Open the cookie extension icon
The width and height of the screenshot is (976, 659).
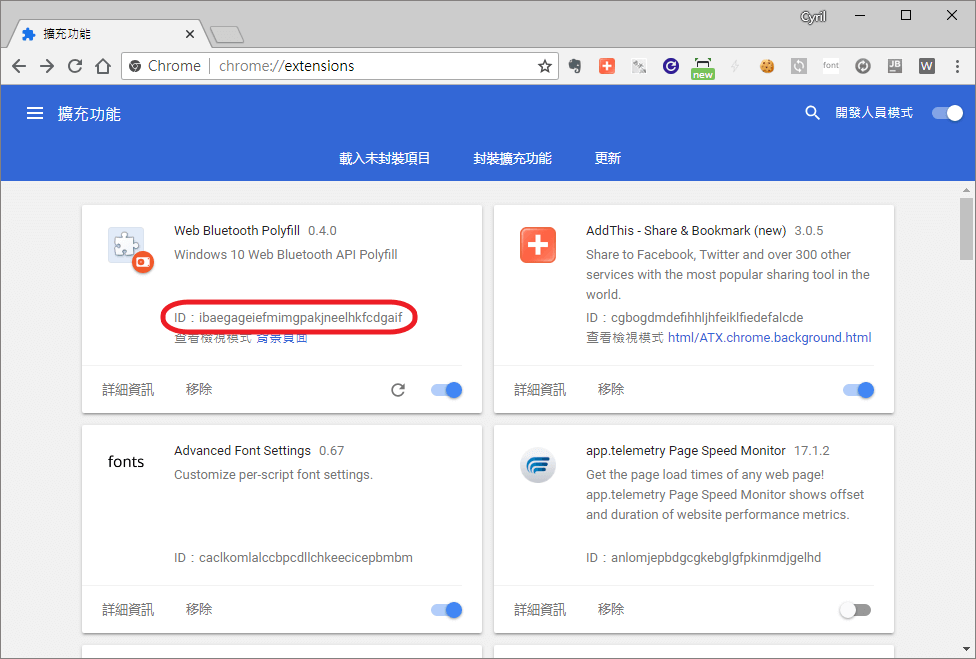click(x=767, y=66)
